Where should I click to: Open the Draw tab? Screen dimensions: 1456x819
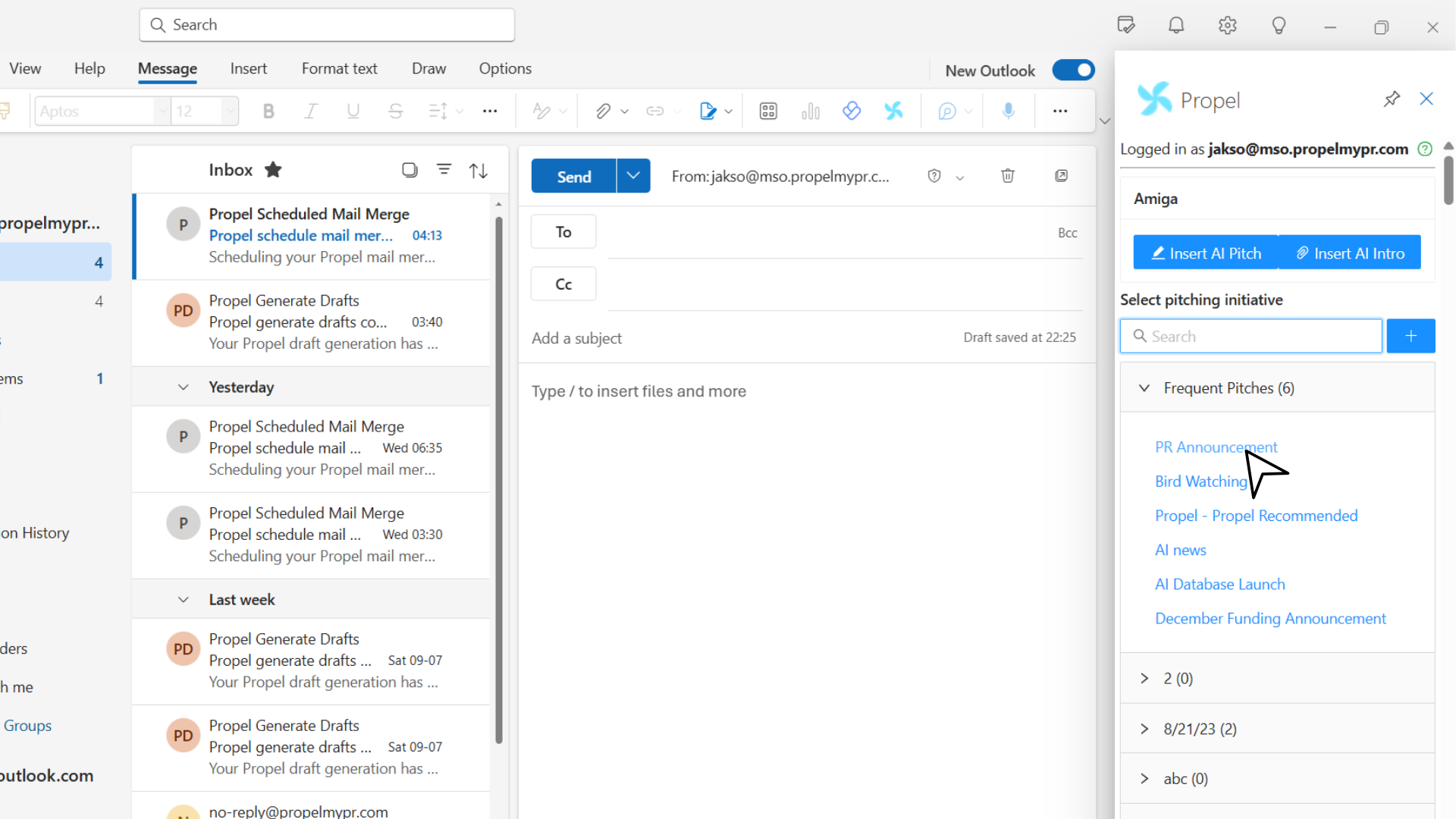point(428,69)
